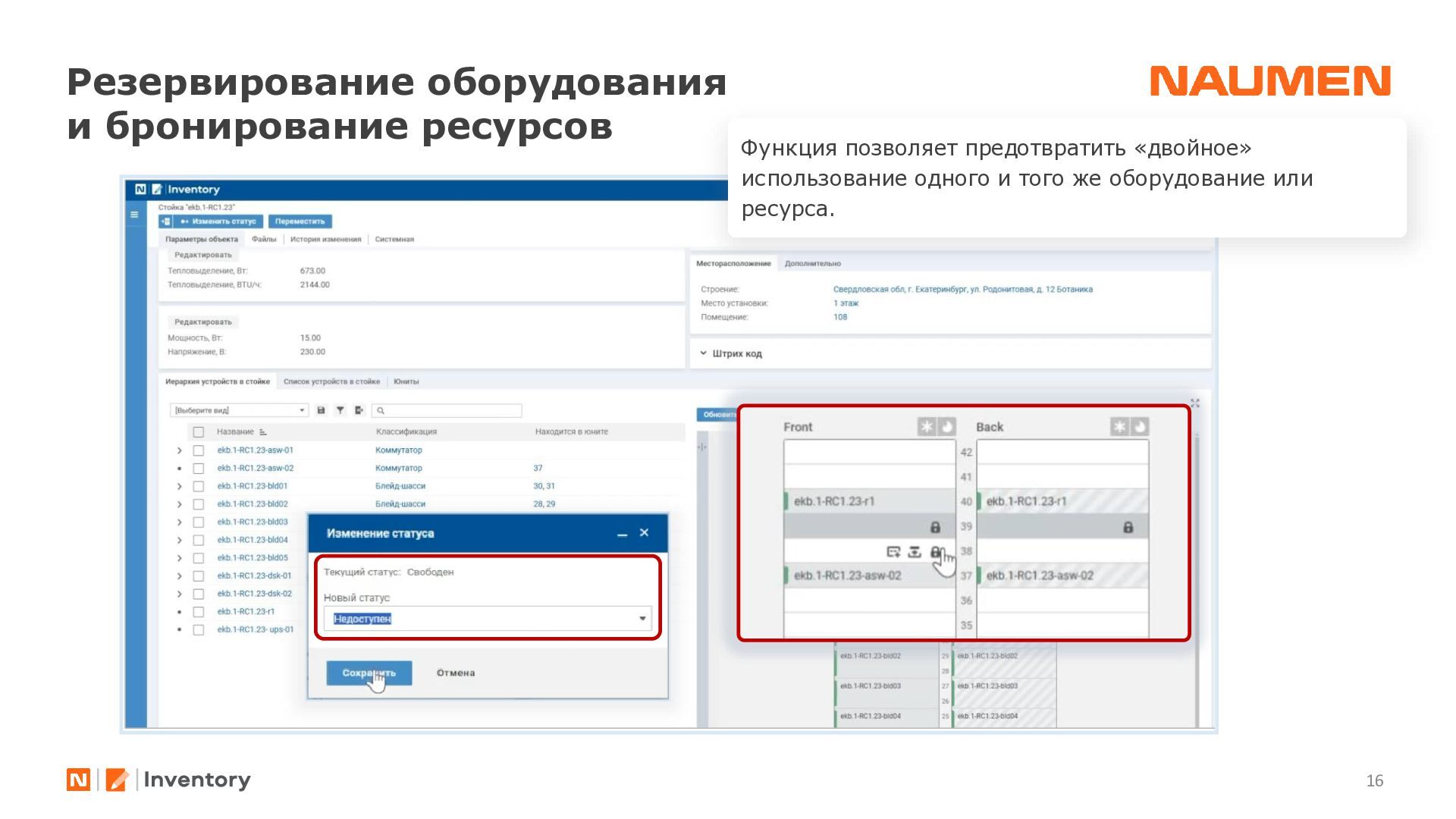Select all rows via header checkbox

pyautogui.click(x=199, y=432)
